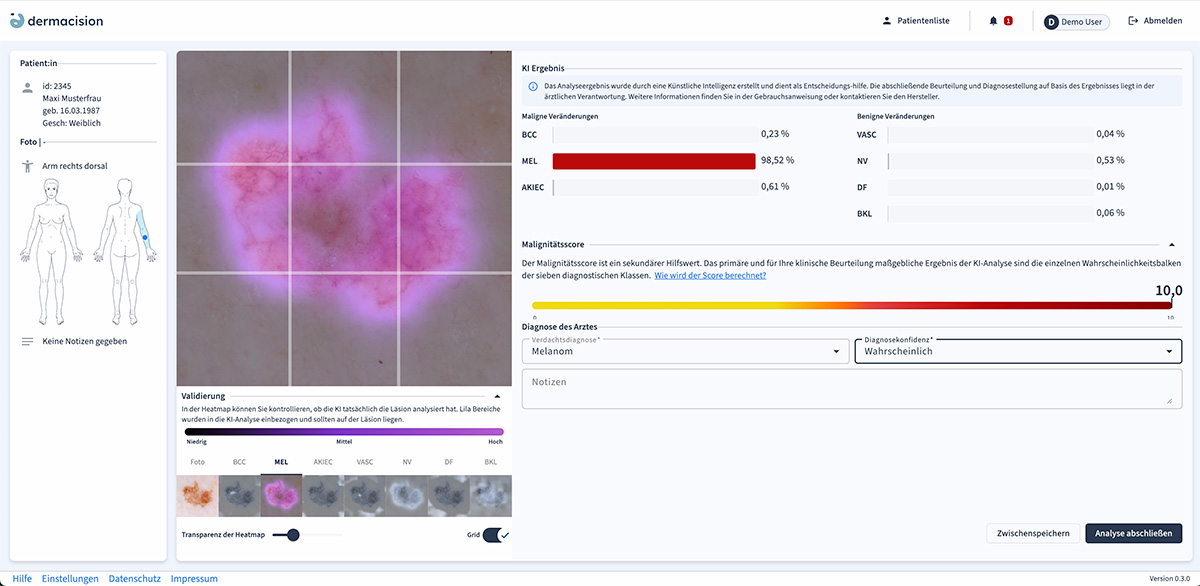
Task: Click the Analyse abschließen button
Action: click(x=1133, y=534)
